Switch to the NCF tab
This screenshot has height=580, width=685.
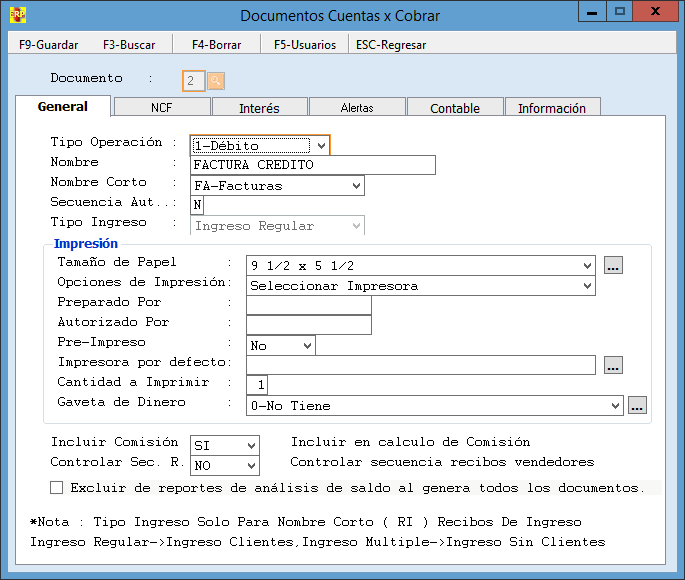pos(161,108)
